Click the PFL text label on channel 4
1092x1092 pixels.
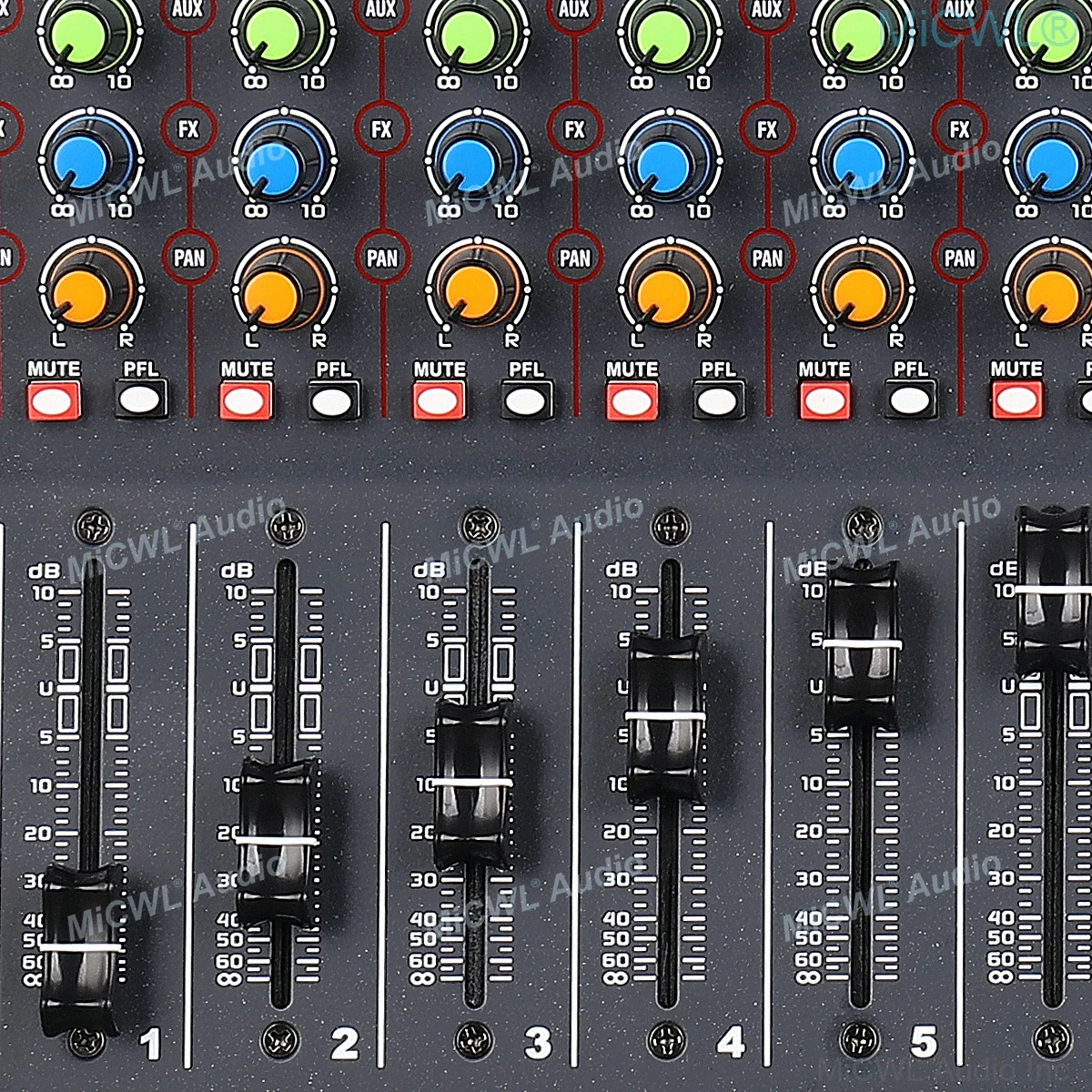719,369
